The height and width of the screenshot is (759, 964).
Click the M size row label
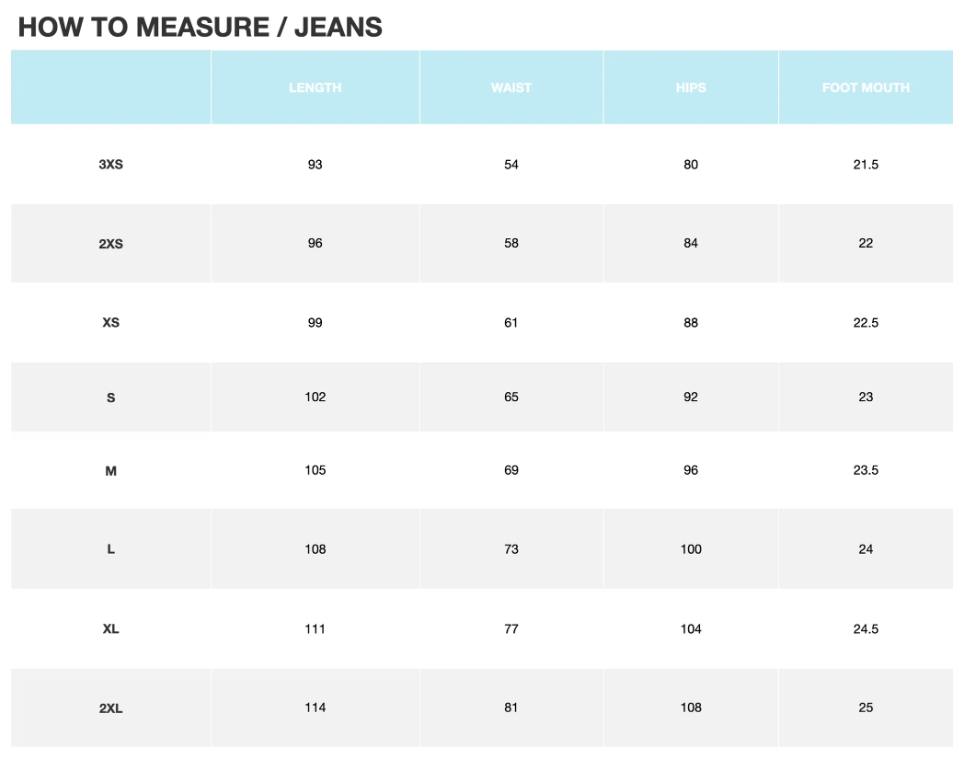coord(111,471)
